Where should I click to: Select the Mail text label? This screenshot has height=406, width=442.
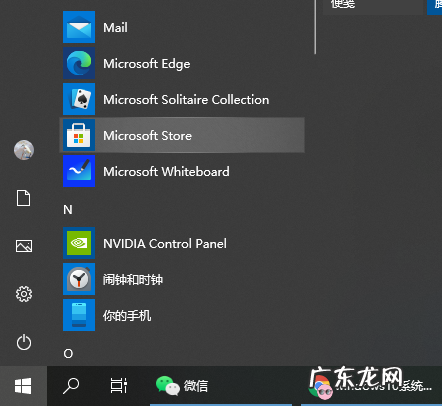point(115,27)
